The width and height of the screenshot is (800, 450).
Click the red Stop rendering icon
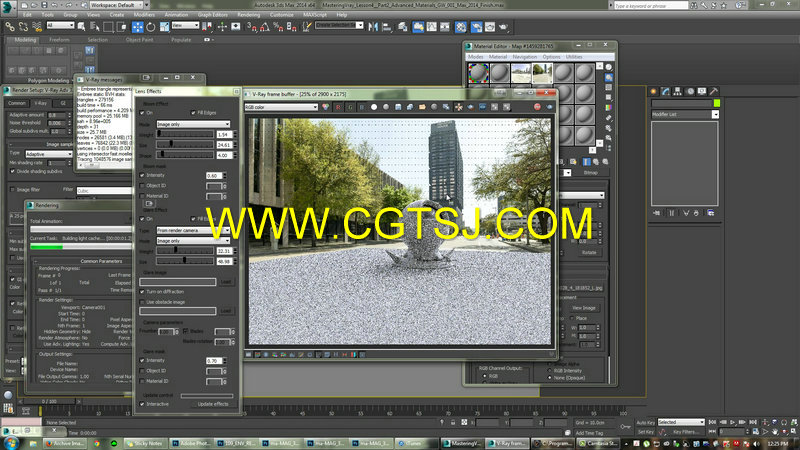pos(537,107)
